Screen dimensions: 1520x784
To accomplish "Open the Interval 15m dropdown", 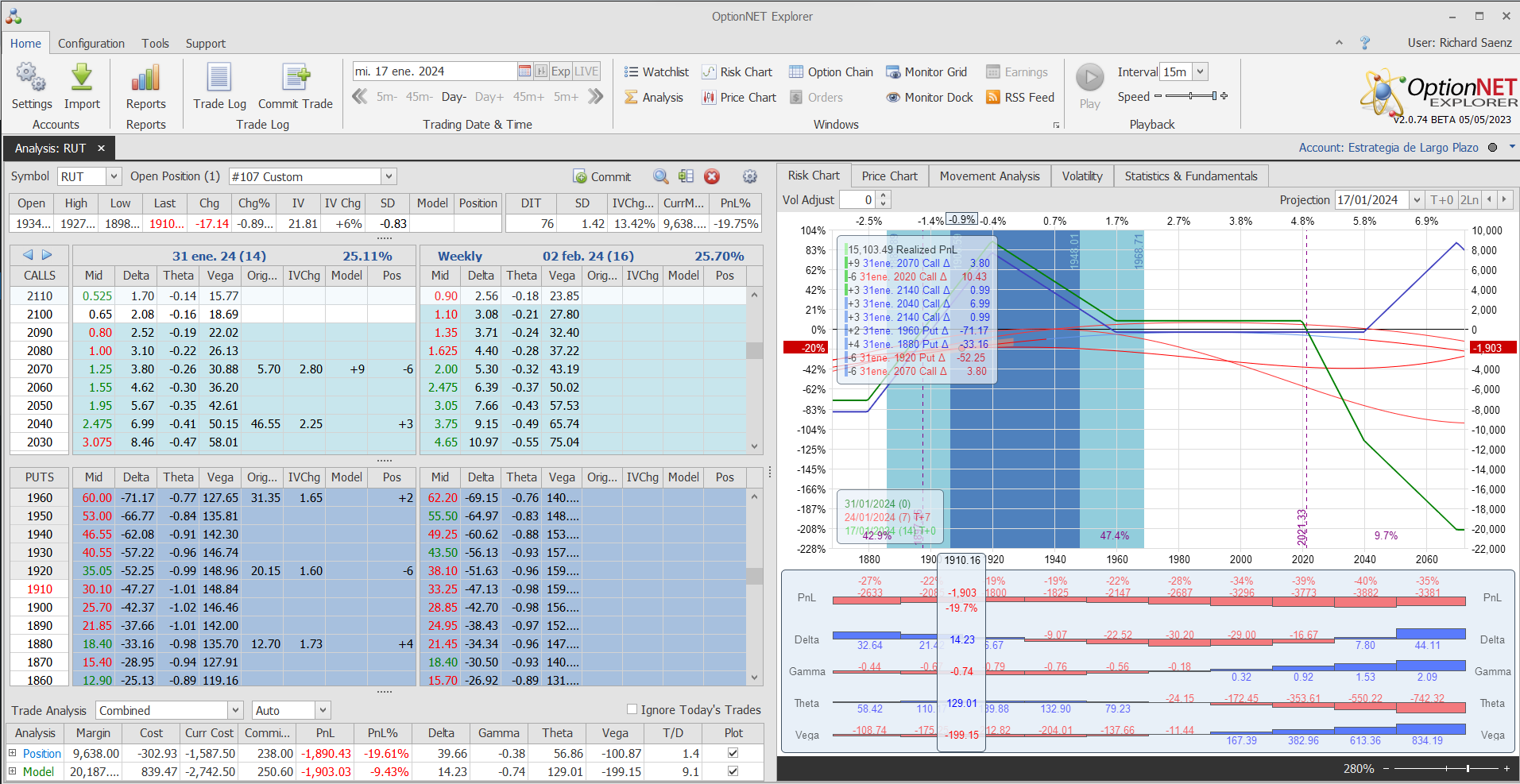I will 1201,71.
